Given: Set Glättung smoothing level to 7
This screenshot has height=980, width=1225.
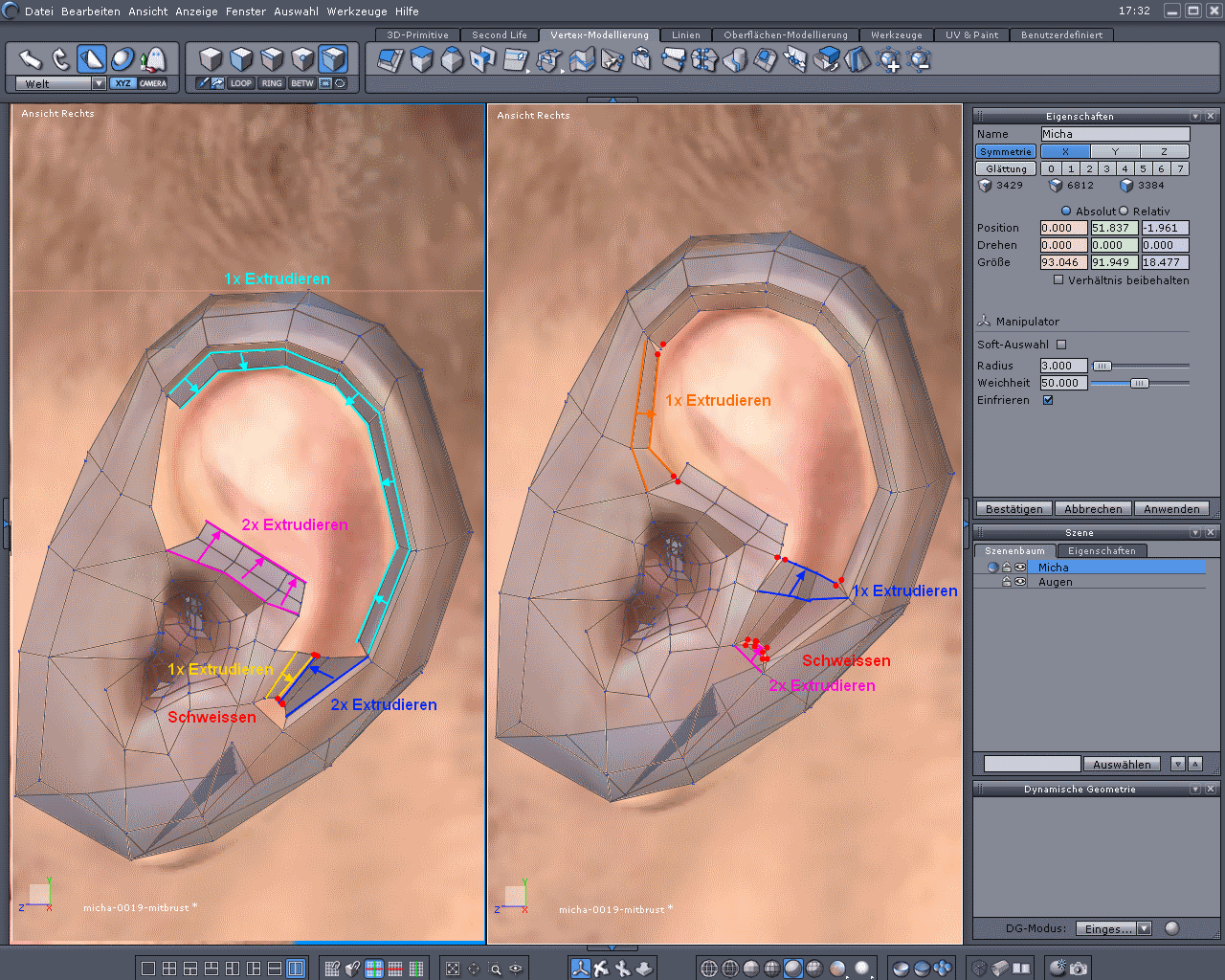Looking at the screenshot, I should tap(1180, 168).
